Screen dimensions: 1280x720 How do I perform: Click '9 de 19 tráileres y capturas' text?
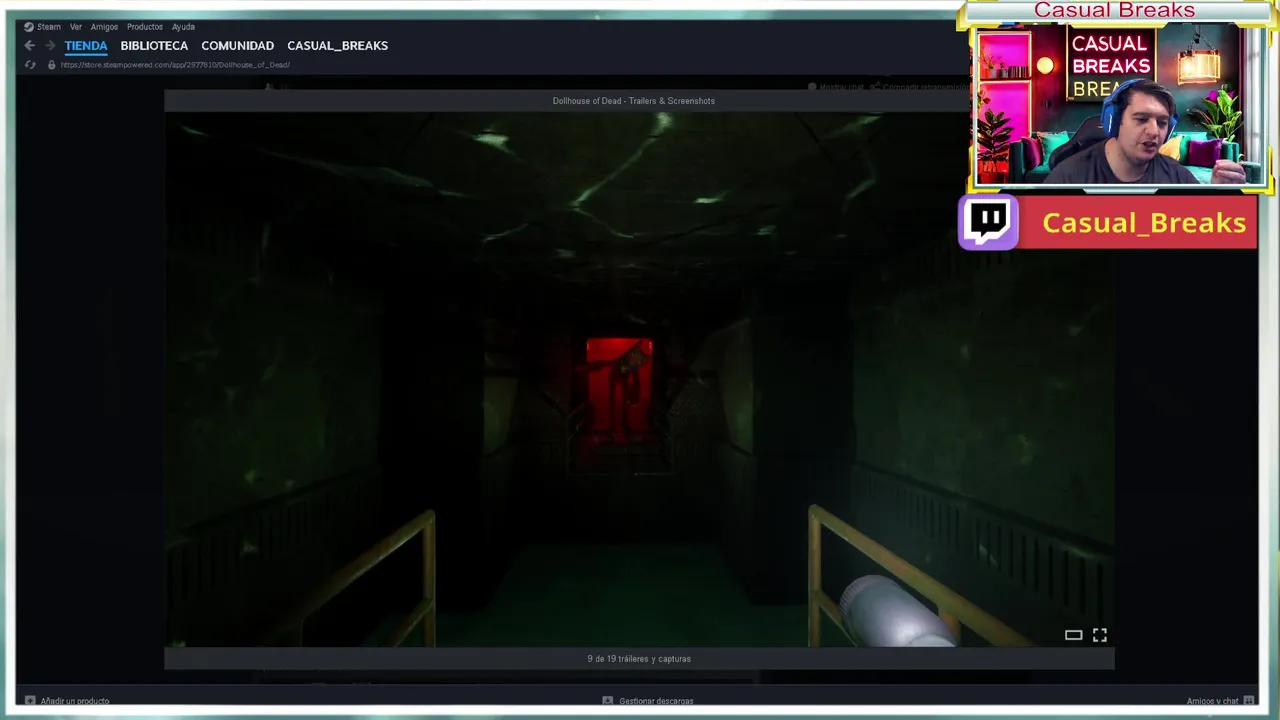pos(639,659)
